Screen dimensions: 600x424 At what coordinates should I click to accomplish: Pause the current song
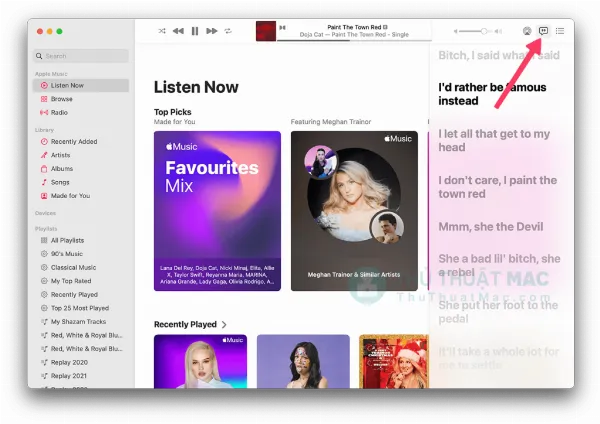click(x=195, y=31)
